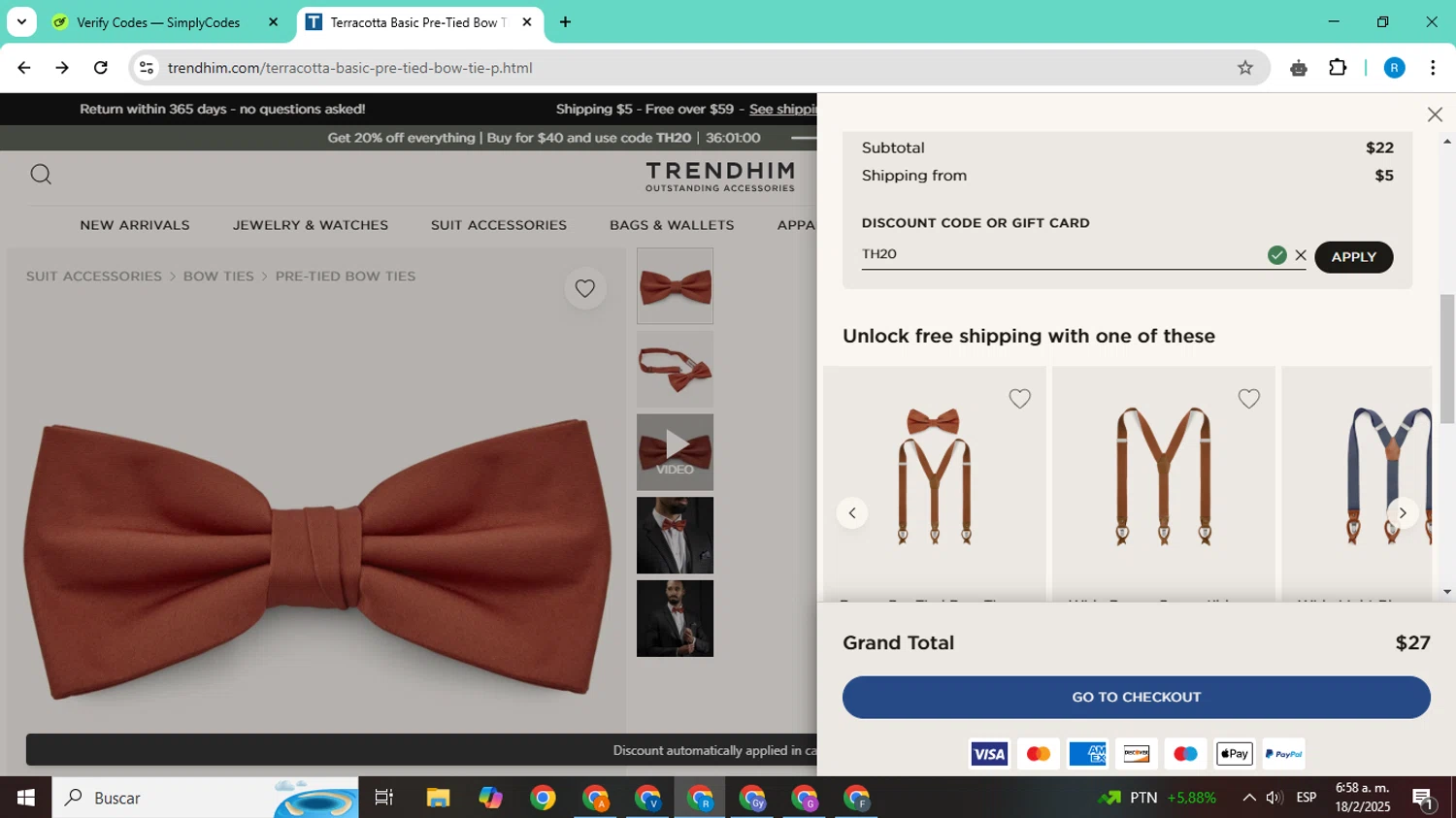This screenshot has height=818, width=1456.
Task: Play the product video thumbnail
Action: coord(675,452)
